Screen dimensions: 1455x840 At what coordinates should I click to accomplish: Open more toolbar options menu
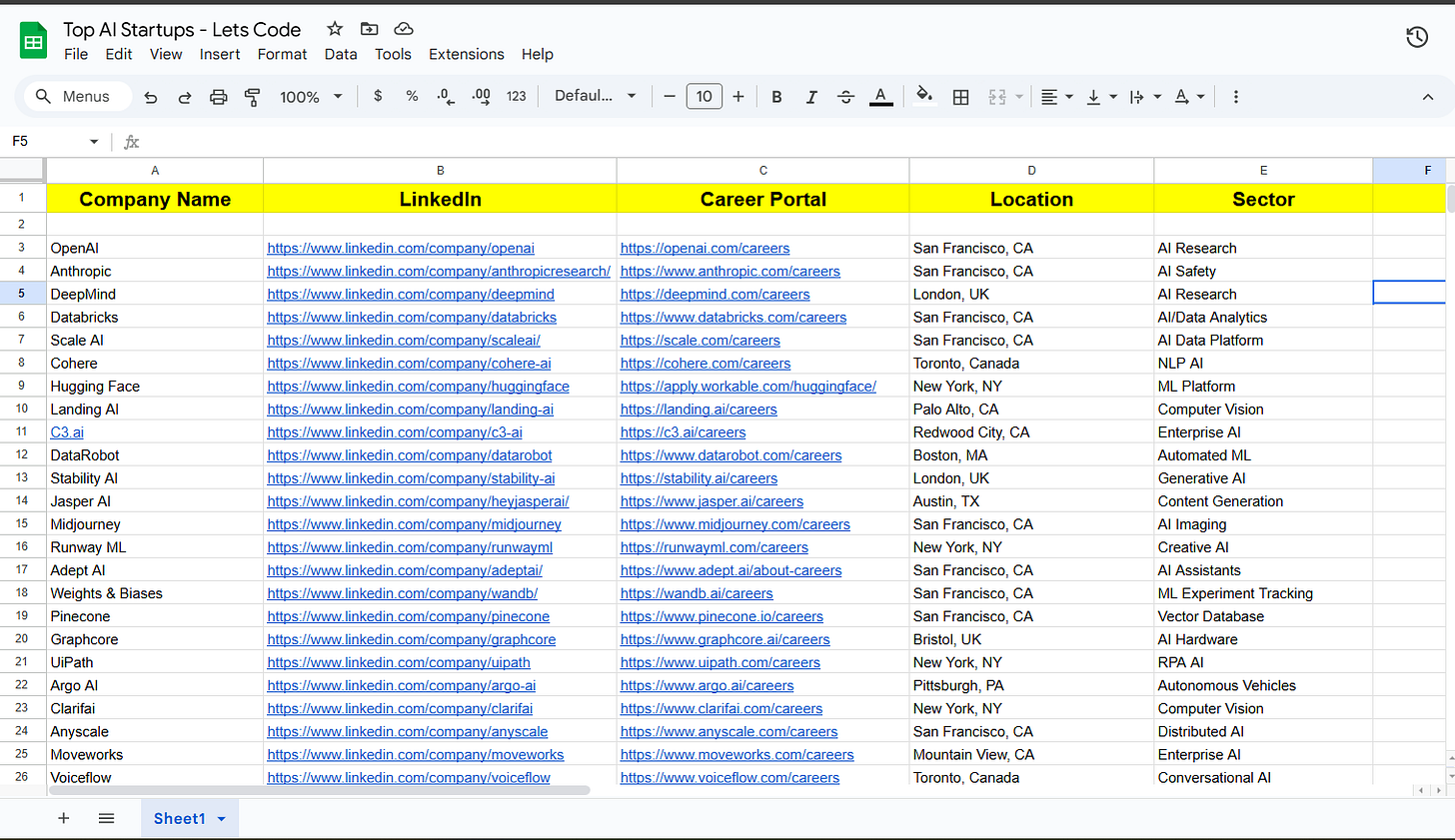coord(1236,97)
